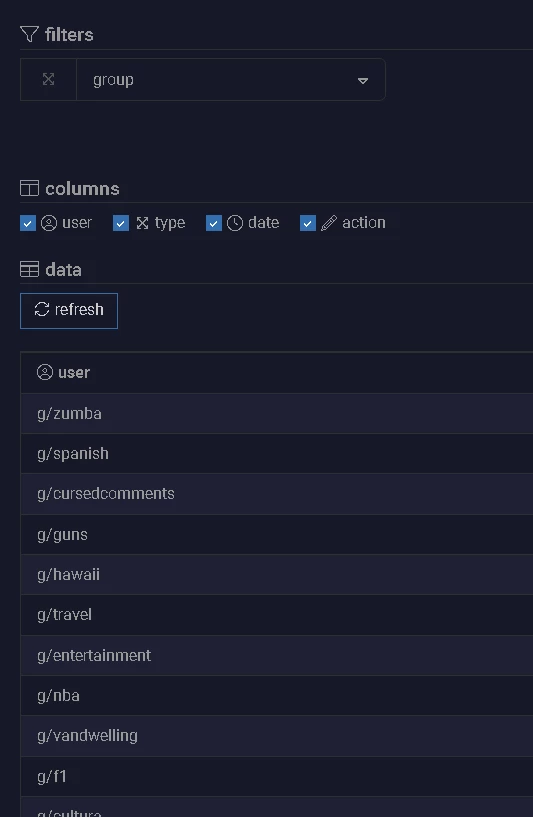This screenshot has height=817, width=533.
Task: Click the refresh button
Action: (x=69, y=311)
